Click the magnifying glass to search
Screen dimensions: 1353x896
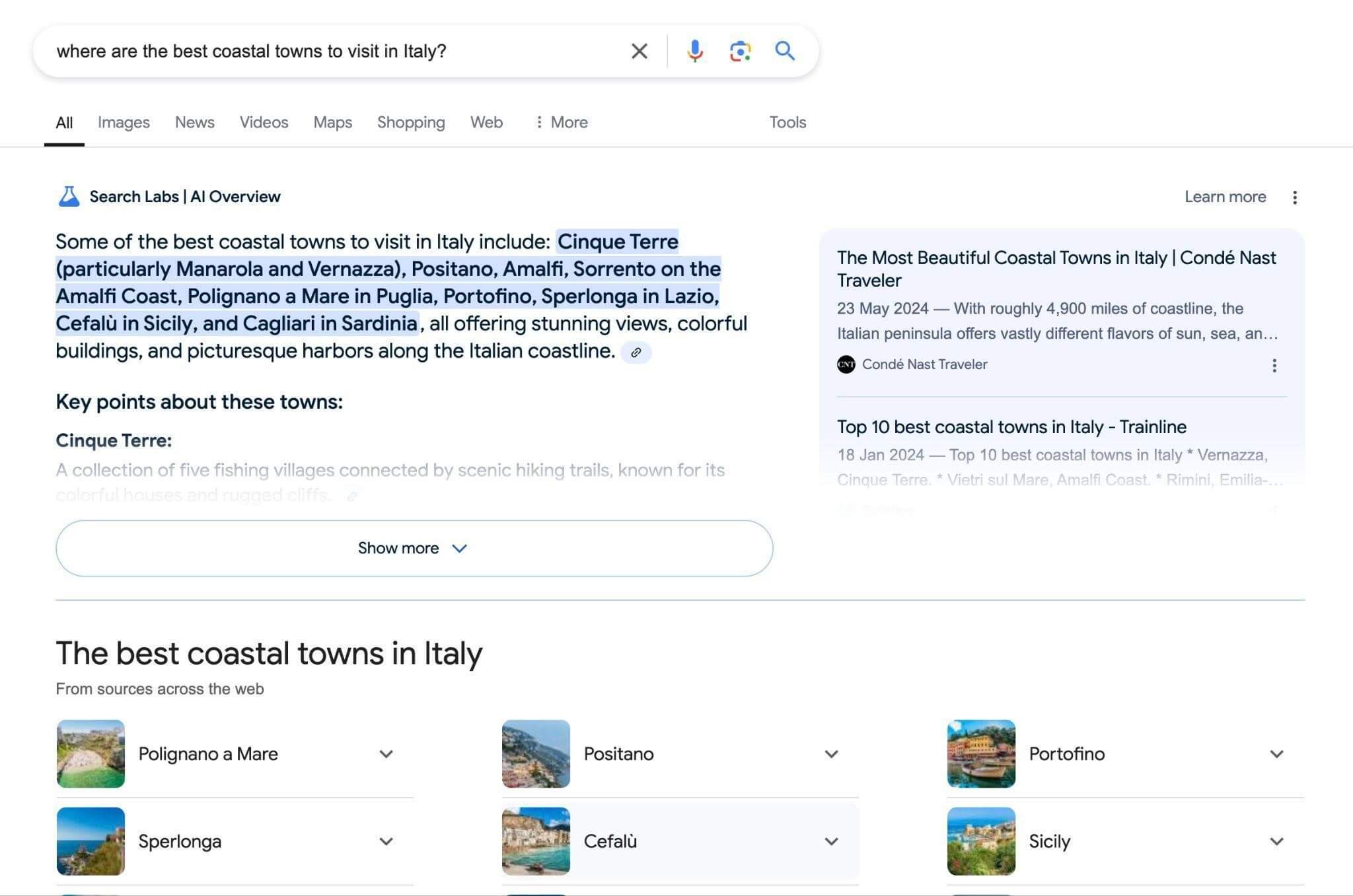[x=785, y=51]
